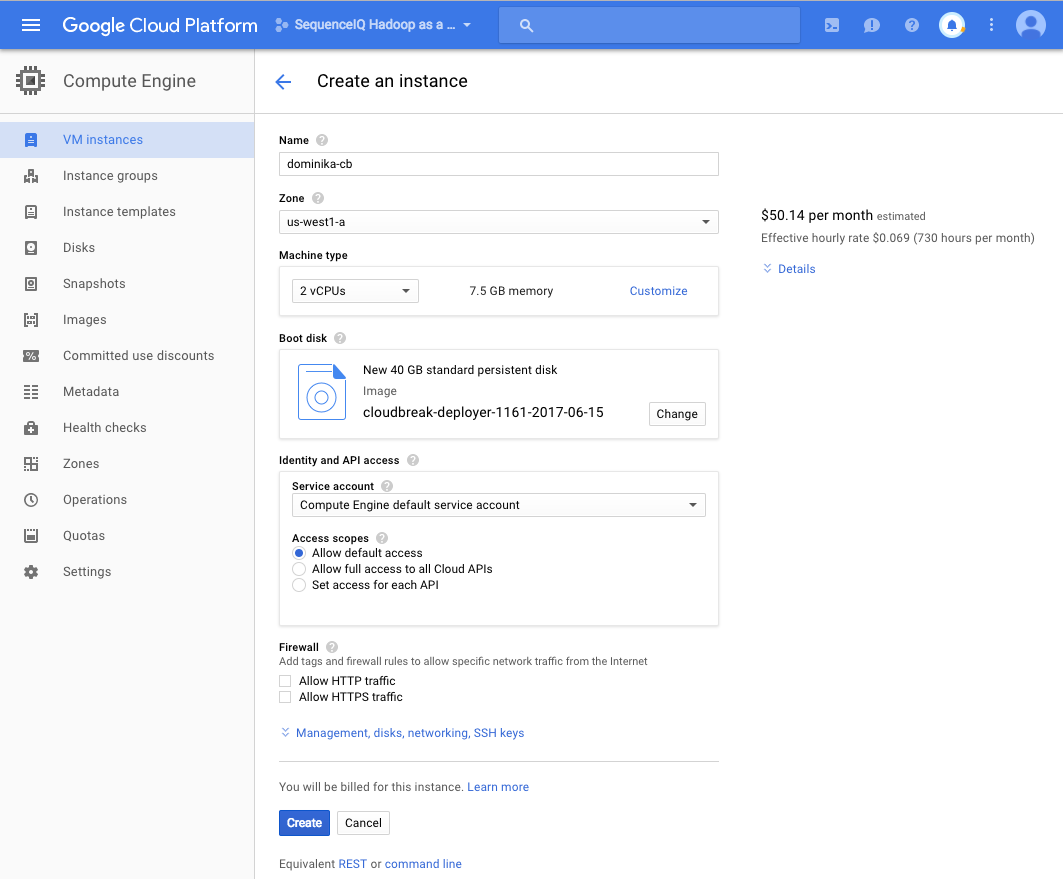
Task: Enable Allow HTTP traffic checkbox
Action: [x=285, y=681]
